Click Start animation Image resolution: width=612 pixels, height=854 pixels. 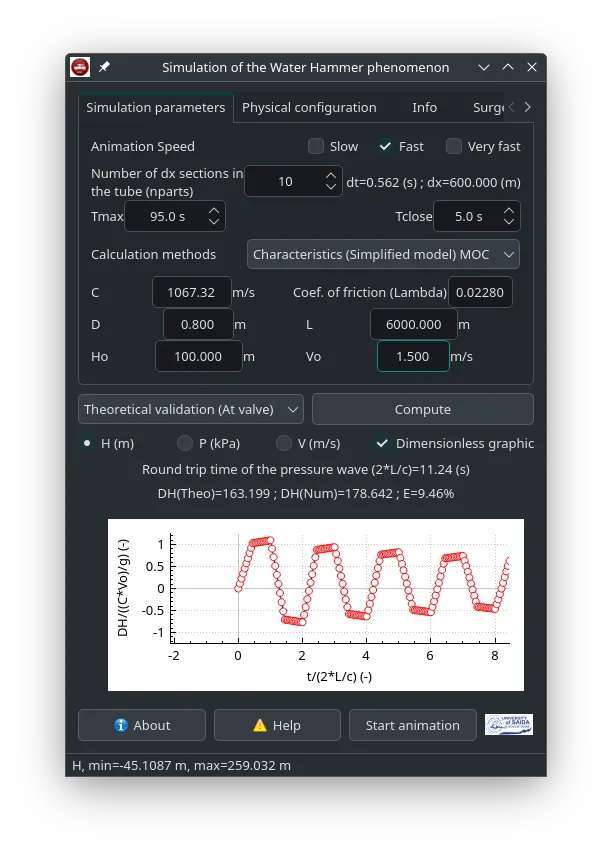coord(413,725)
